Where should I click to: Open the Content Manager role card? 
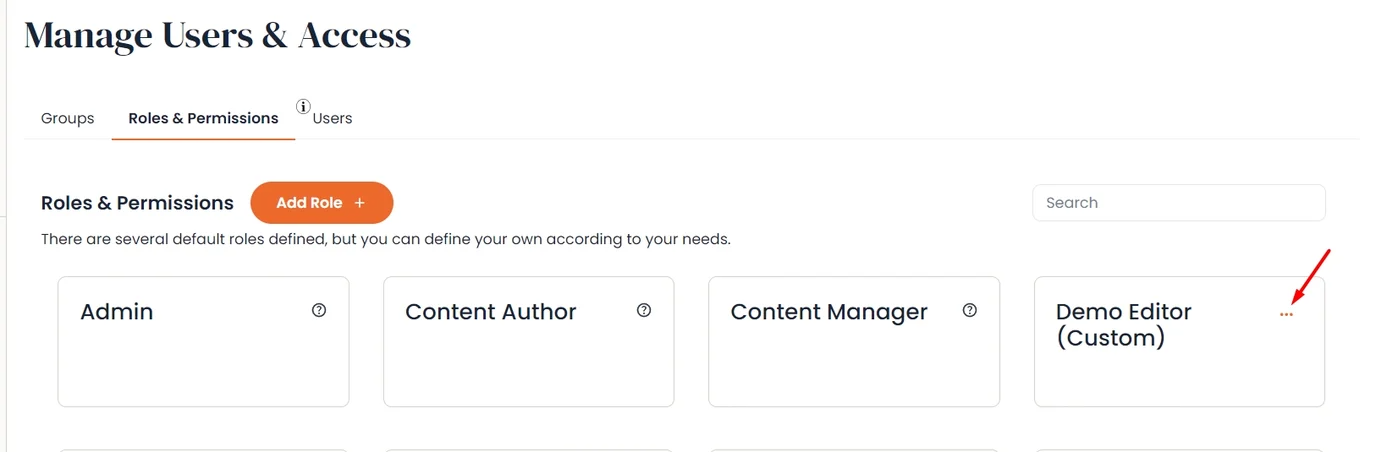pyautogui.click(x=854, y=342)
